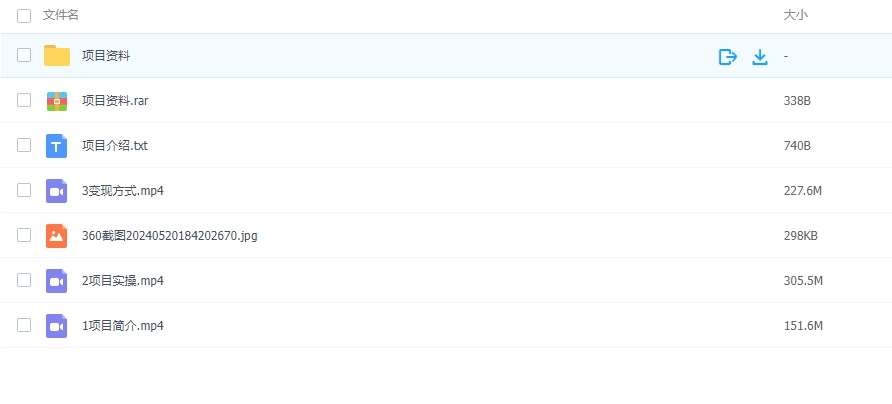Image resolution: width=892 pixels, height=404 pixels.
Task: Click the blue text file icon for 项目介绍.txt
Action: click(57, 146)
